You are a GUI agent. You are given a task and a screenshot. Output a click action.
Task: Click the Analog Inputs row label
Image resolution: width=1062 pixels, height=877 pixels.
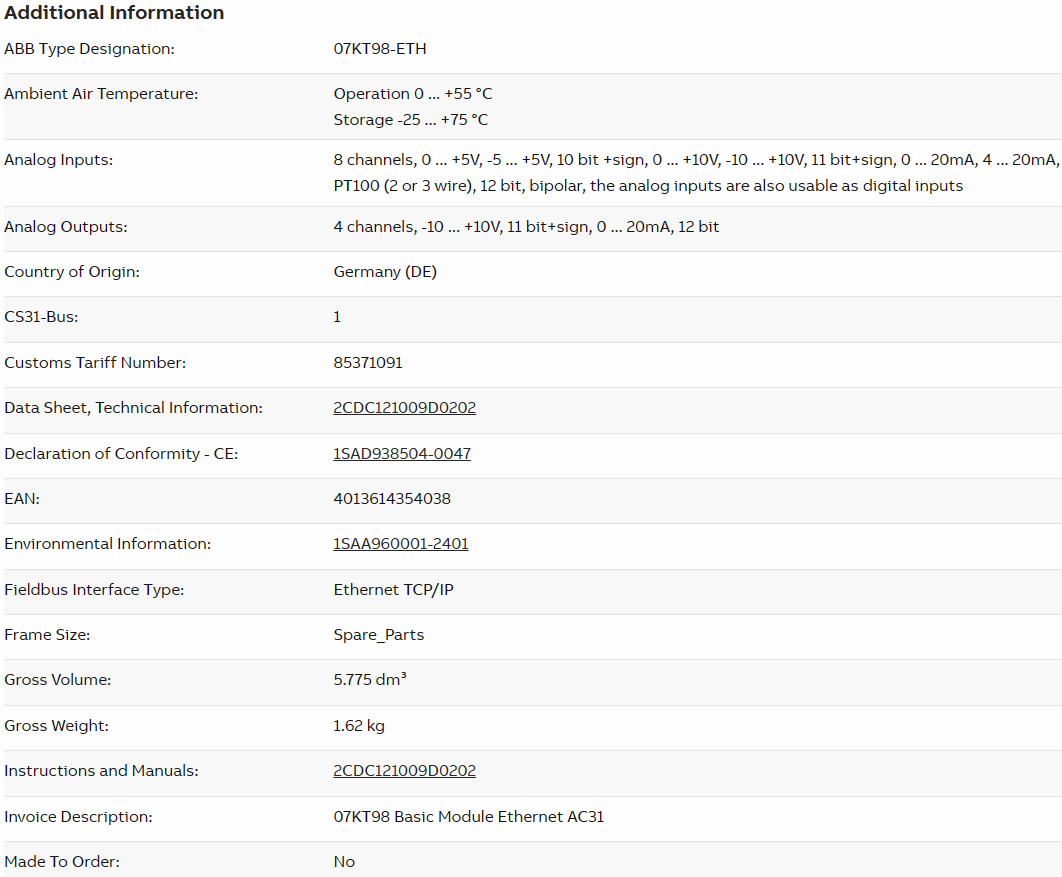[x=58, y=160]
